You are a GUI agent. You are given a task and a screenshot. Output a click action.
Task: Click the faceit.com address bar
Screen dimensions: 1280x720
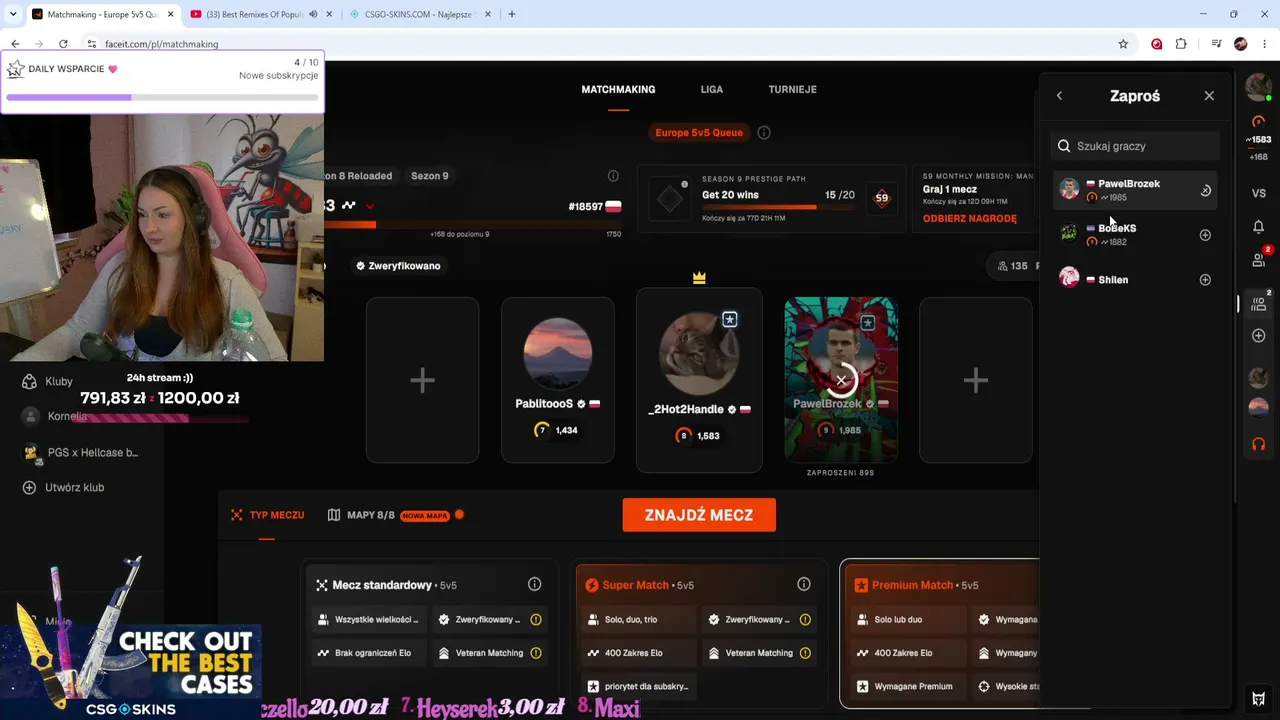(x=600, y=44)
